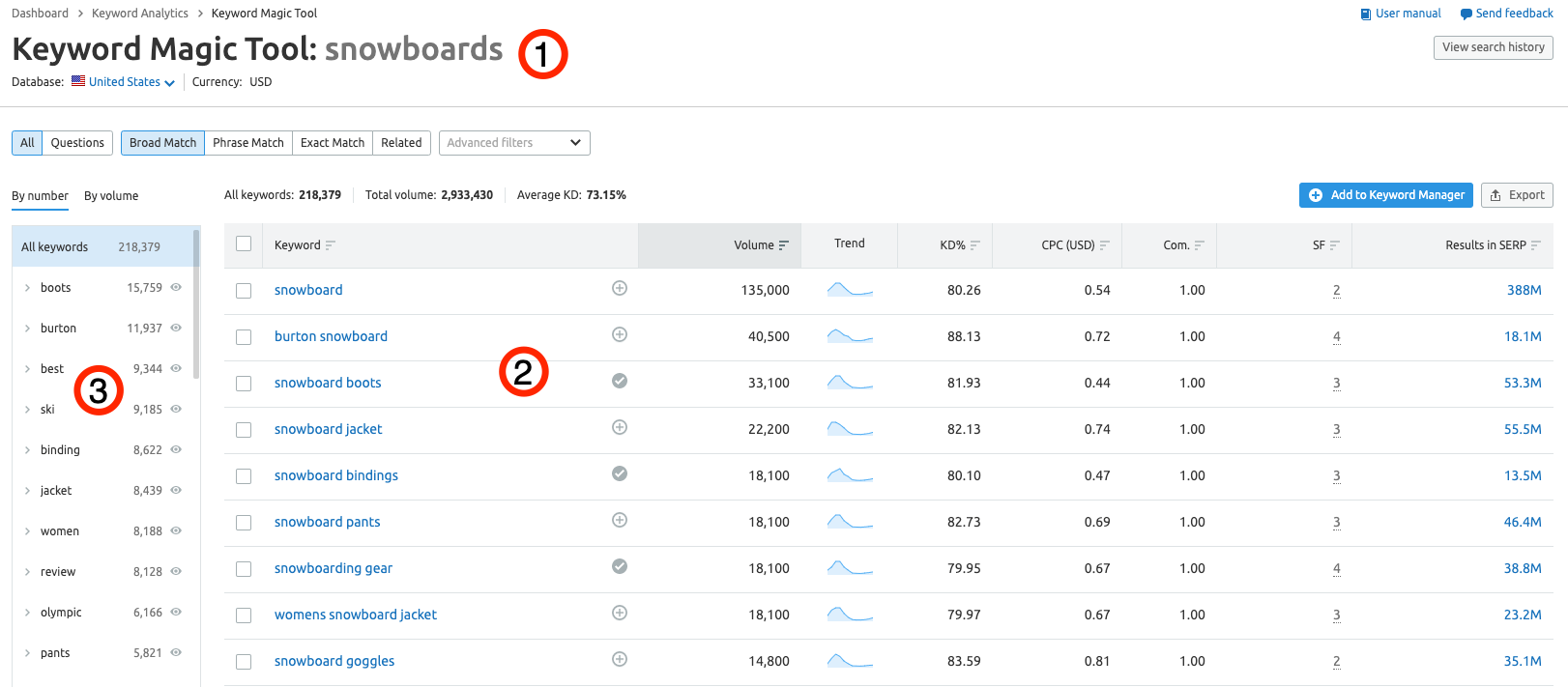Switch to Phrase Match

pyautogui.click(x=248, y=143)
